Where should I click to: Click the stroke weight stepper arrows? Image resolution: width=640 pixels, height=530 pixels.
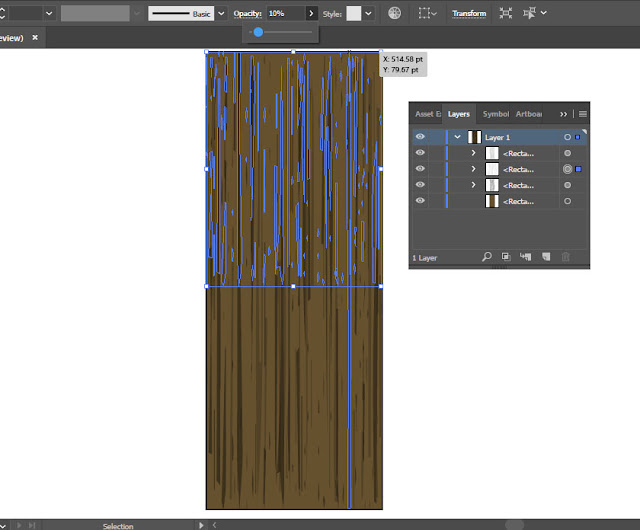point(2,13)
